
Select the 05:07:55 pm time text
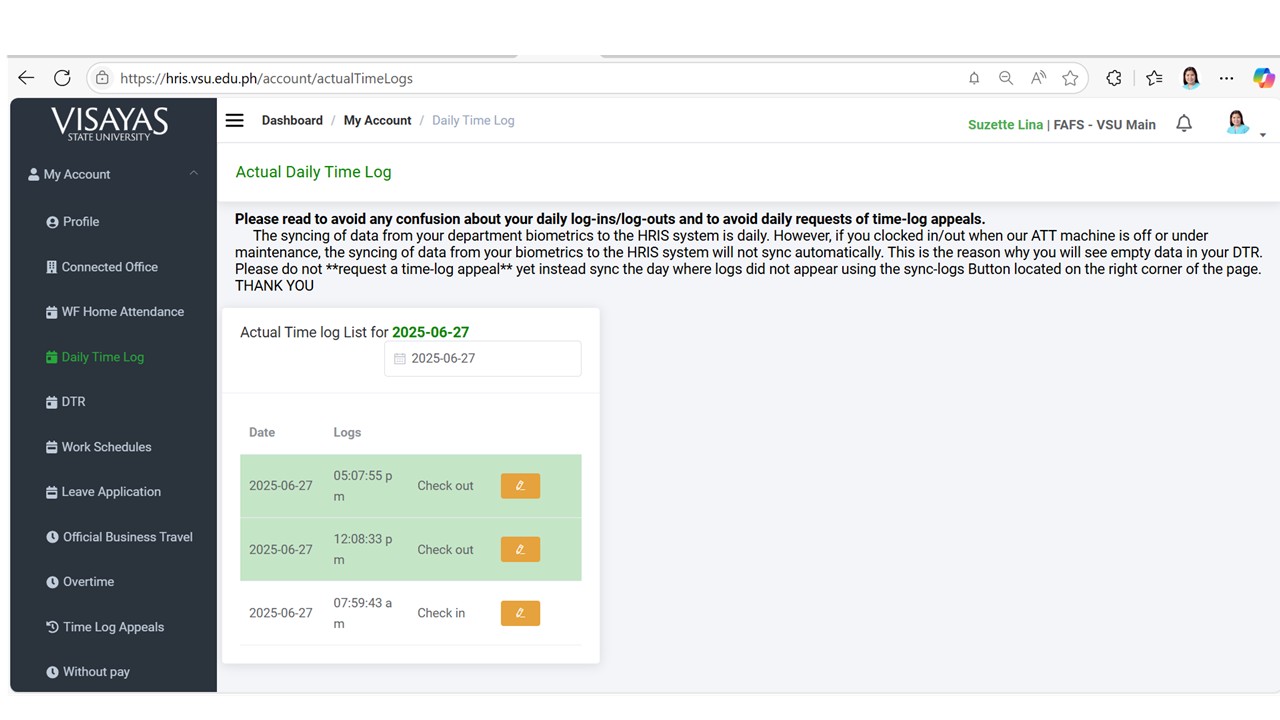coord(363,486)
